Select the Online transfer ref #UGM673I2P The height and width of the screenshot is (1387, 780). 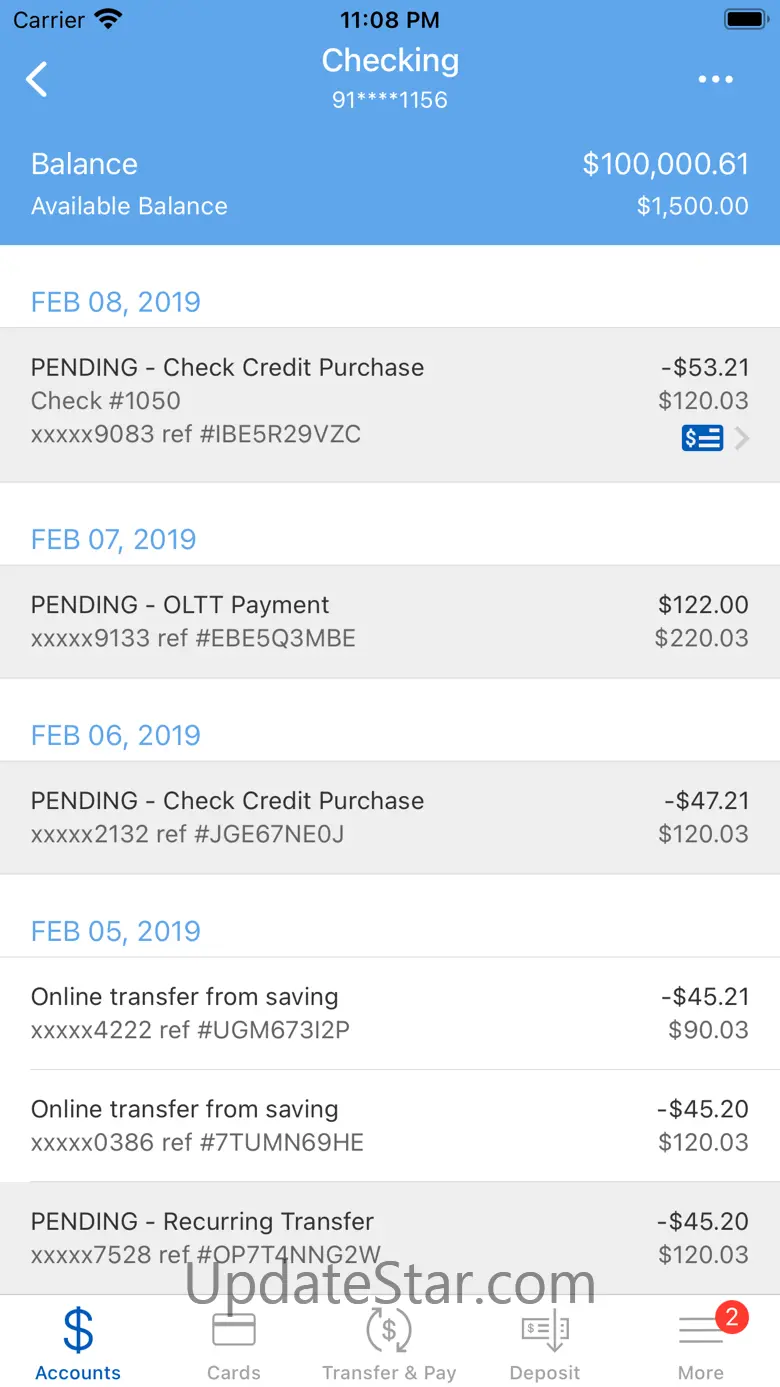[390, 1013]
